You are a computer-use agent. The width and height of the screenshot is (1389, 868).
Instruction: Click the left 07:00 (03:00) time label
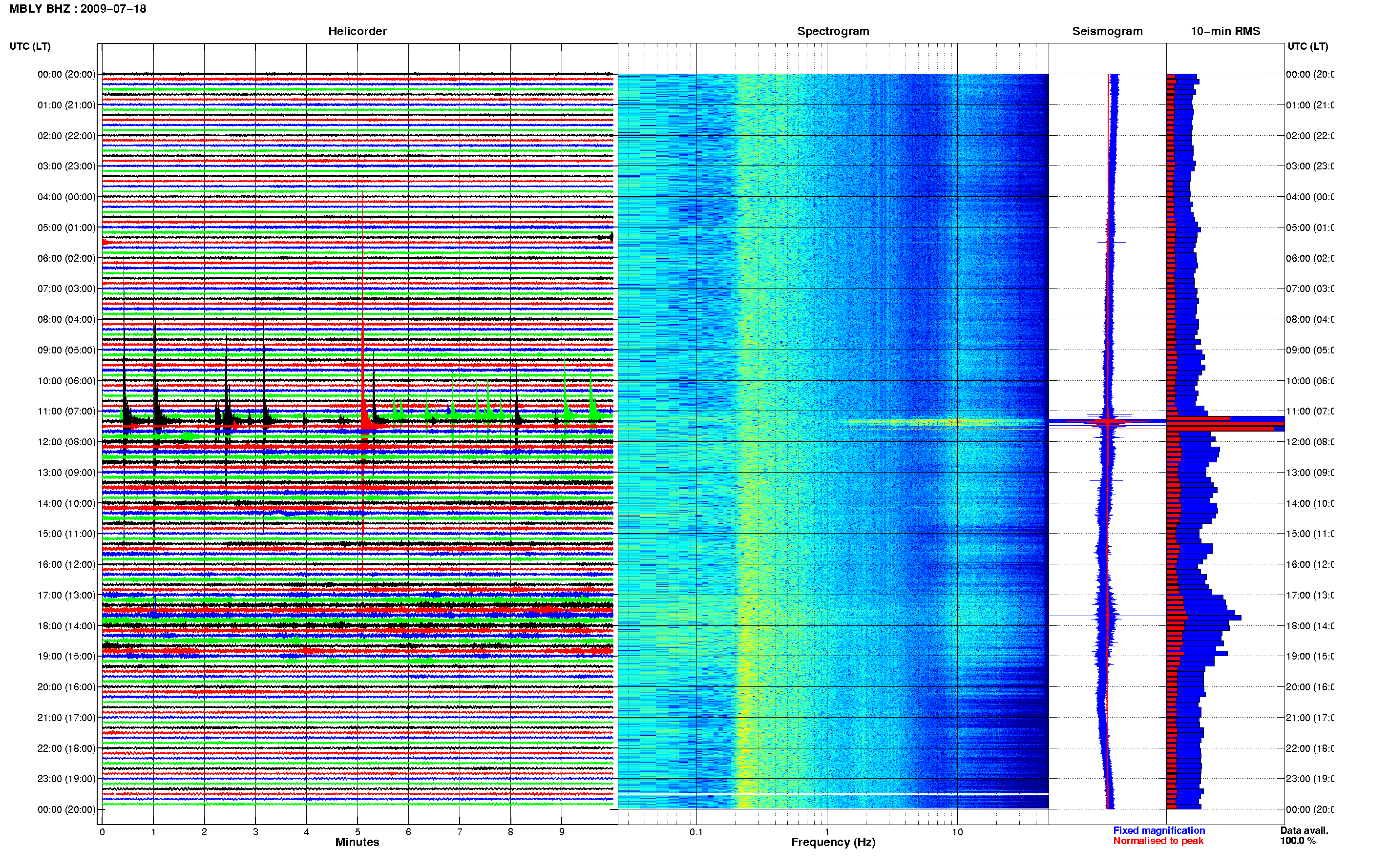point(66,288)
